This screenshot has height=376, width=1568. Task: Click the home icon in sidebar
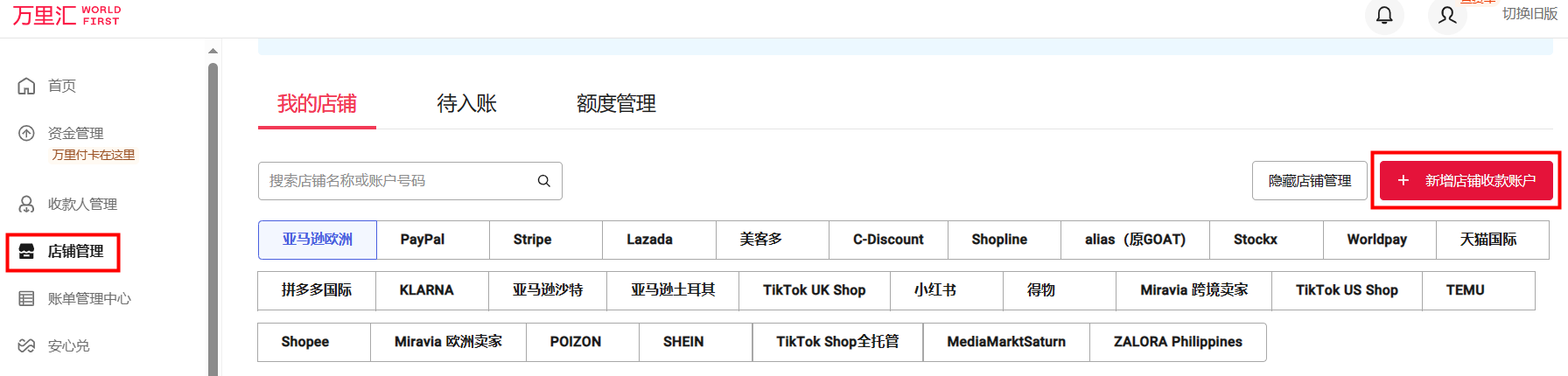pos(27,86)
